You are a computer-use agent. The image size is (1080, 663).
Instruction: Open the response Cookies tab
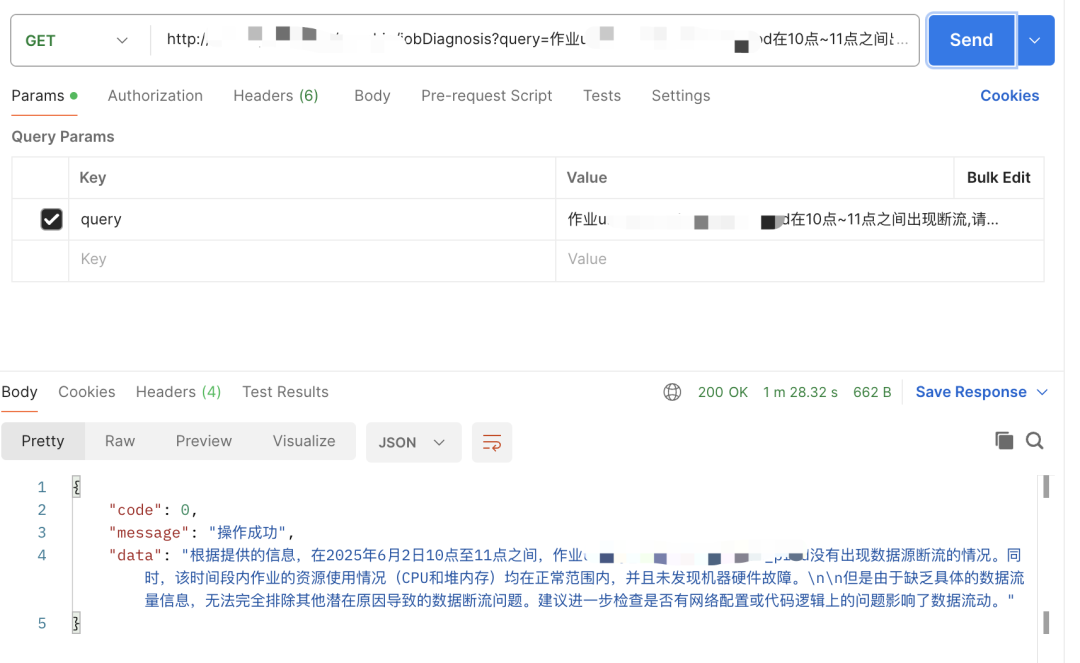[x=87, y=392]
